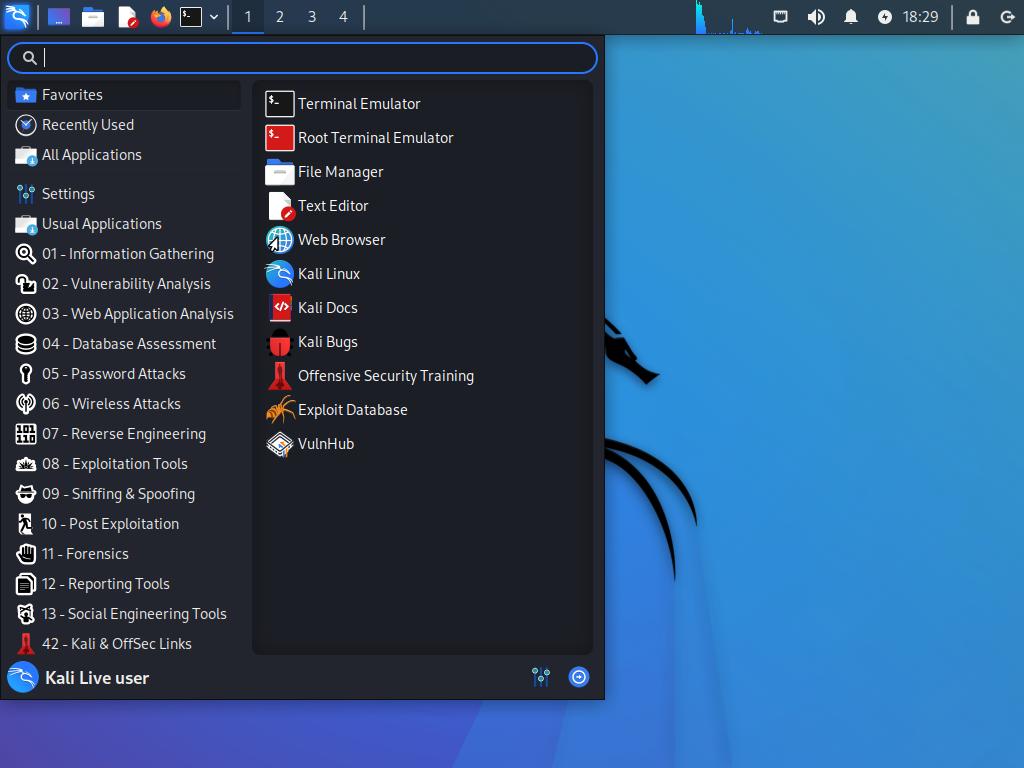Open 02 - Vulnerability Analysis category
Image resolution: width=1024 pixels, height=768 pixels.
[x=125, y=284]
